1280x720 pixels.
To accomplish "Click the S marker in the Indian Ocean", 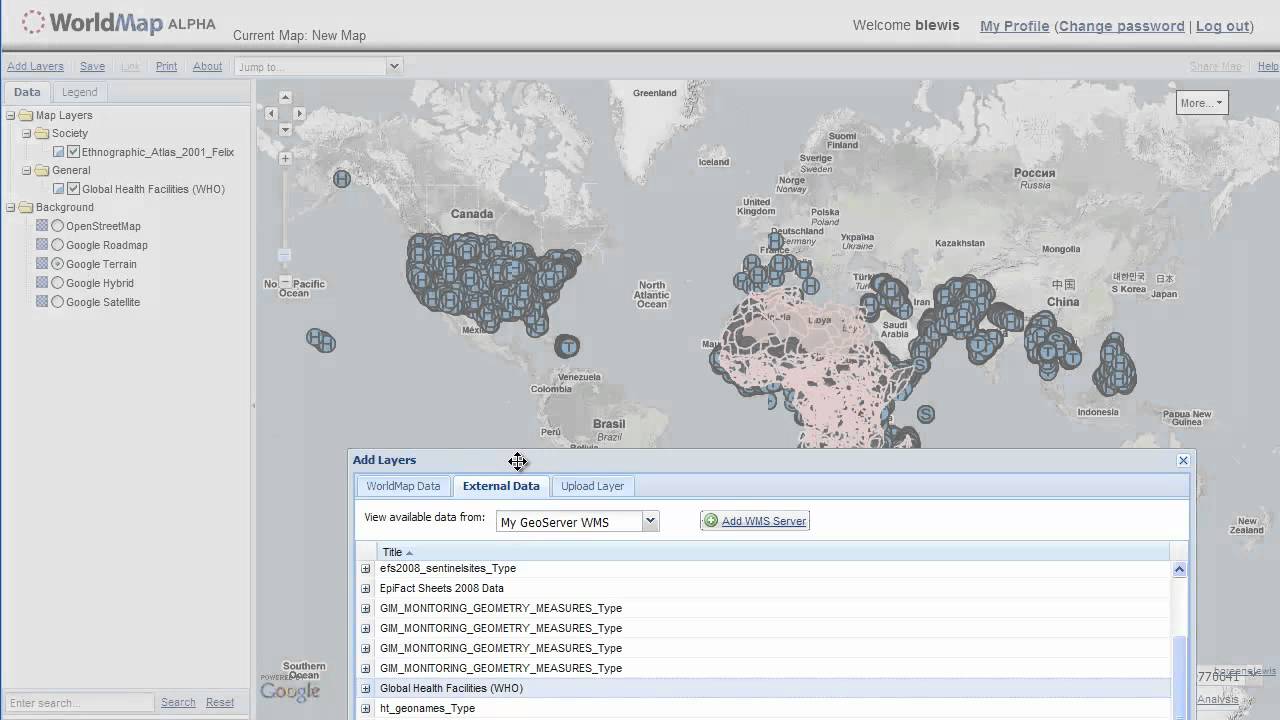I will [926, 413].
